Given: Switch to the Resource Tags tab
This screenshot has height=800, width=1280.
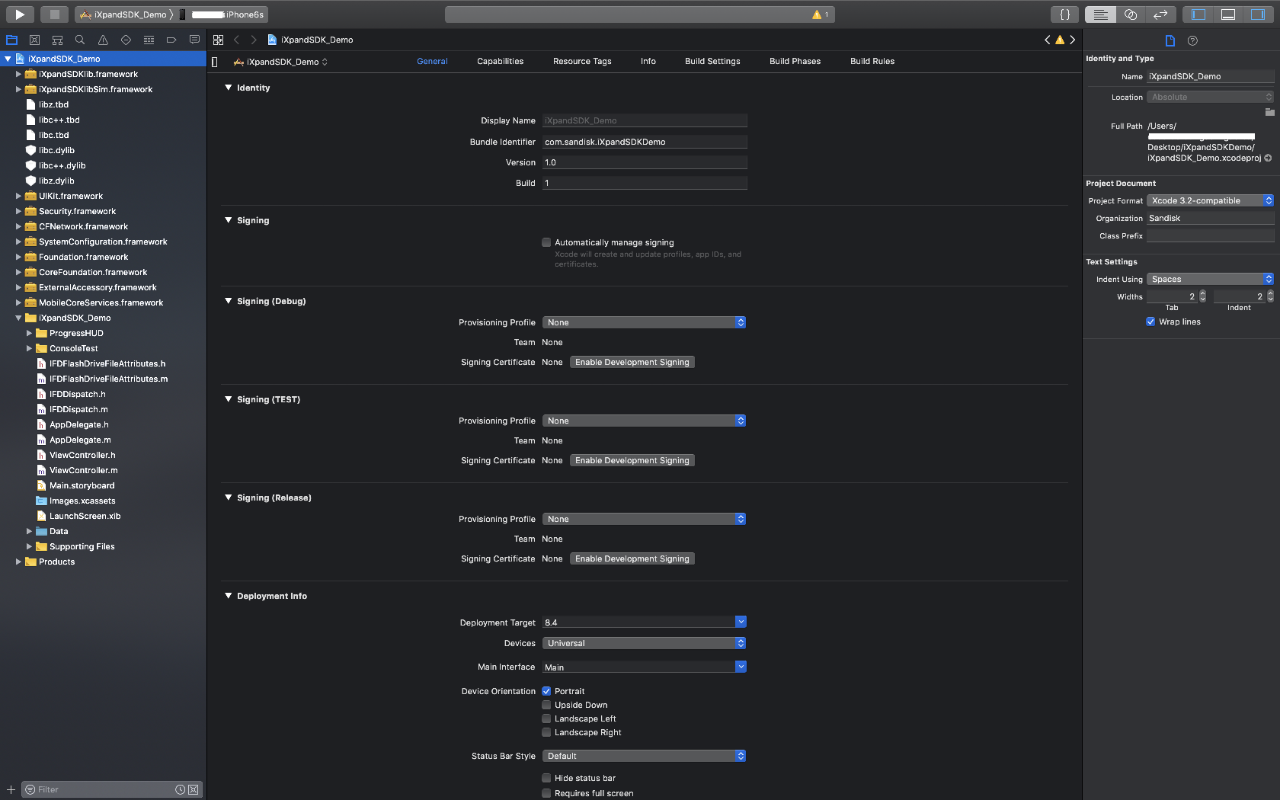Looking at the screenshot, I should 582,61.
